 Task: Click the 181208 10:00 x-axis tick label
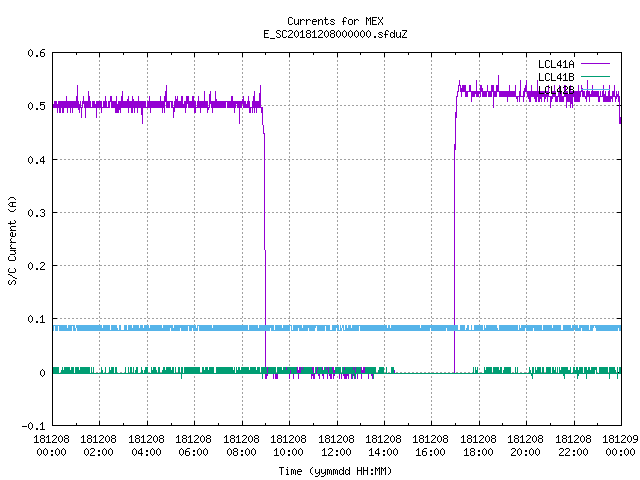tap(288, 446)
